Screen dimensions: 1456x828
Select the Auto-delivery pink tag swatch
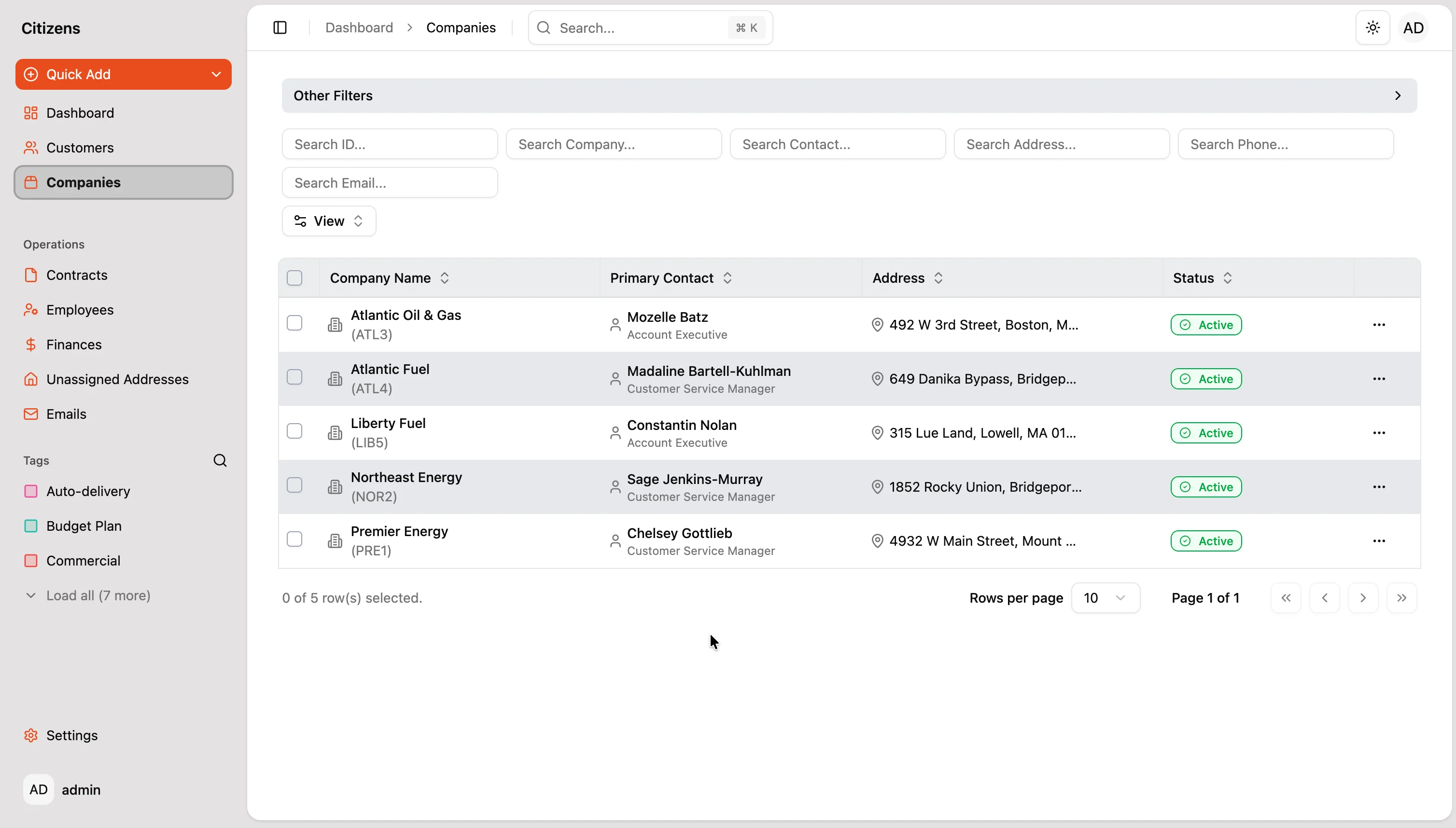pos(31,491)
